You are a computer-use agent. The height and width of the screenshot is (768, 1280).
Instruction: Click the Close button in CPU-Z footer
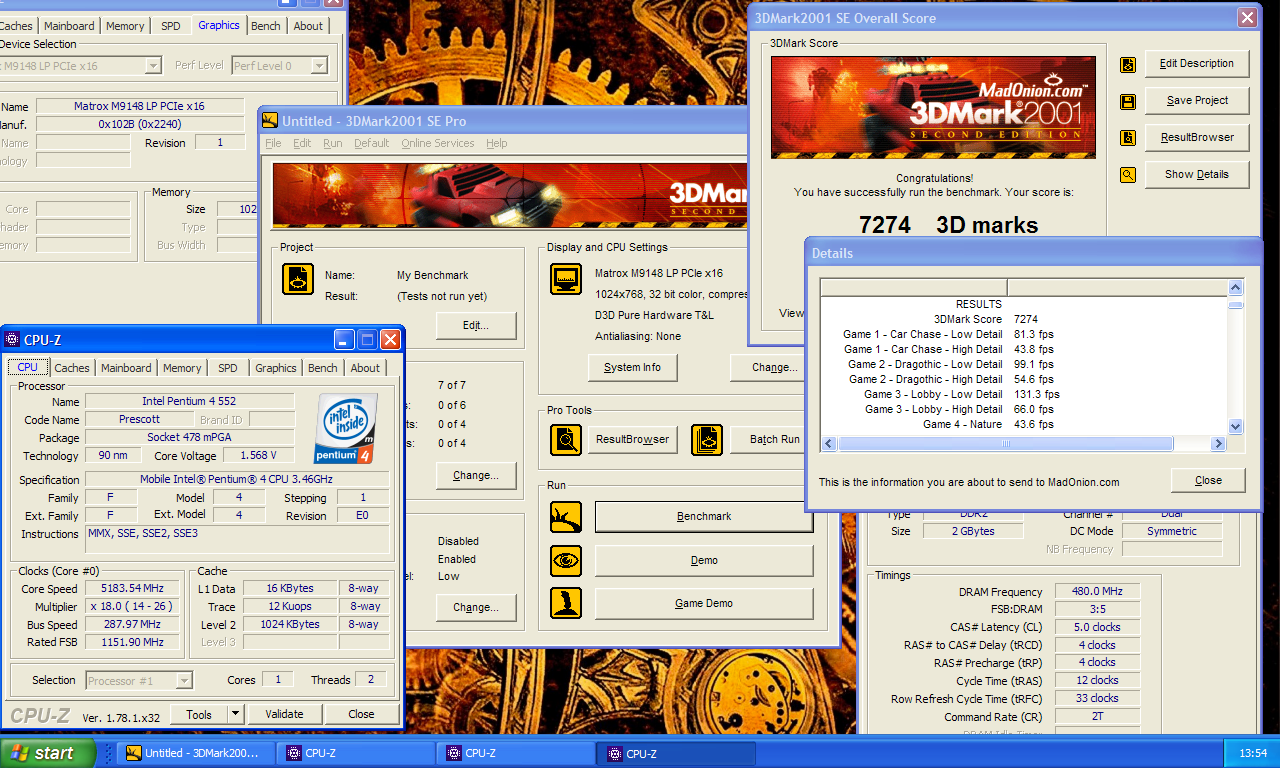pos(361,714)
